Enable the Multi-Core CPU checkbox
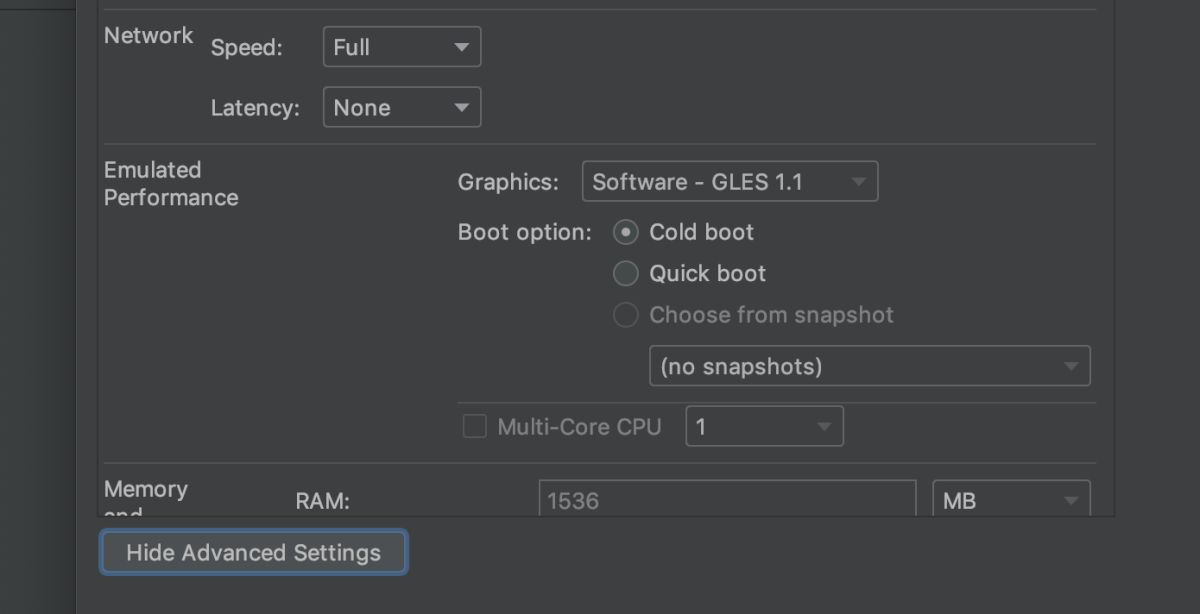The image size is (1200, 614). [x=474, y=427]
